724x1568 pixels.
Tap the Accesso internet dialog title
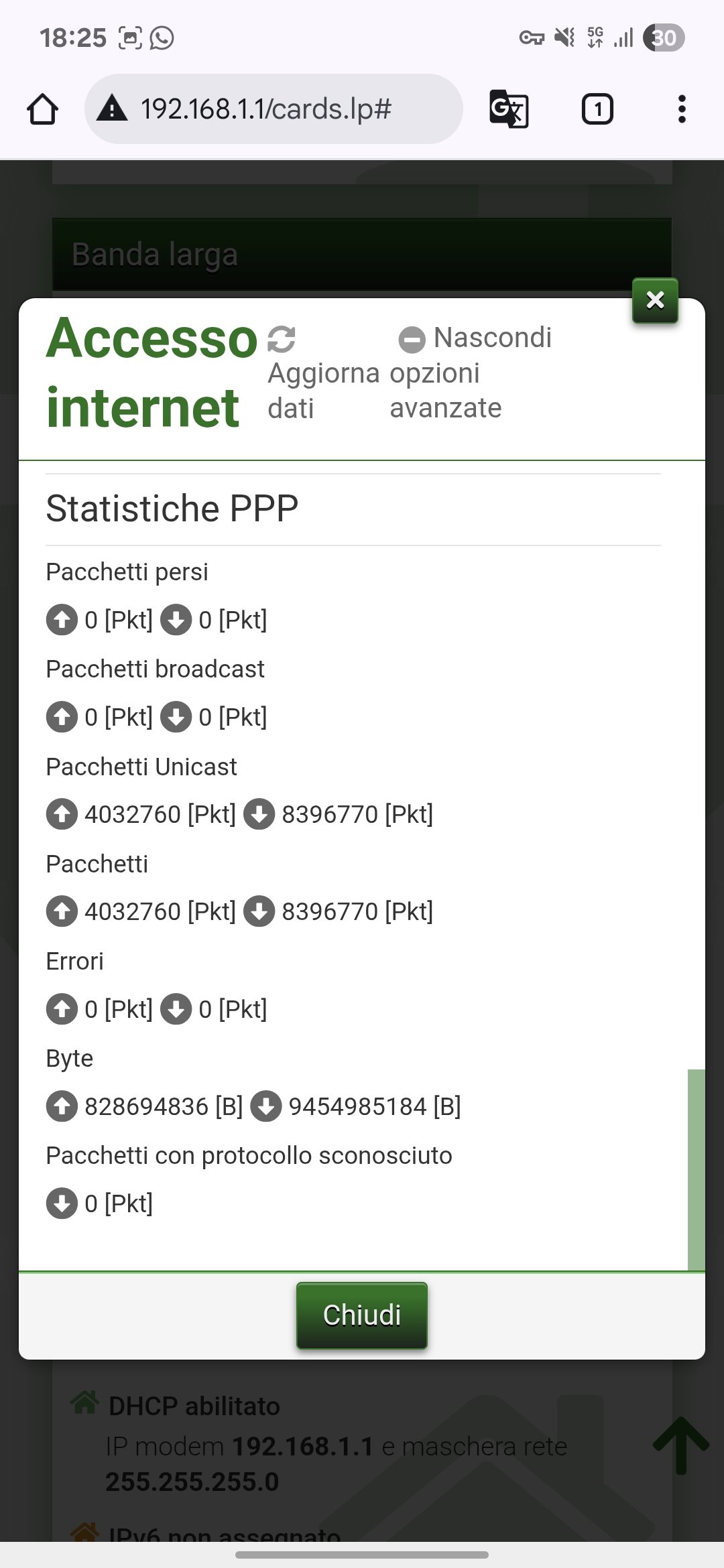click(151, 373)
